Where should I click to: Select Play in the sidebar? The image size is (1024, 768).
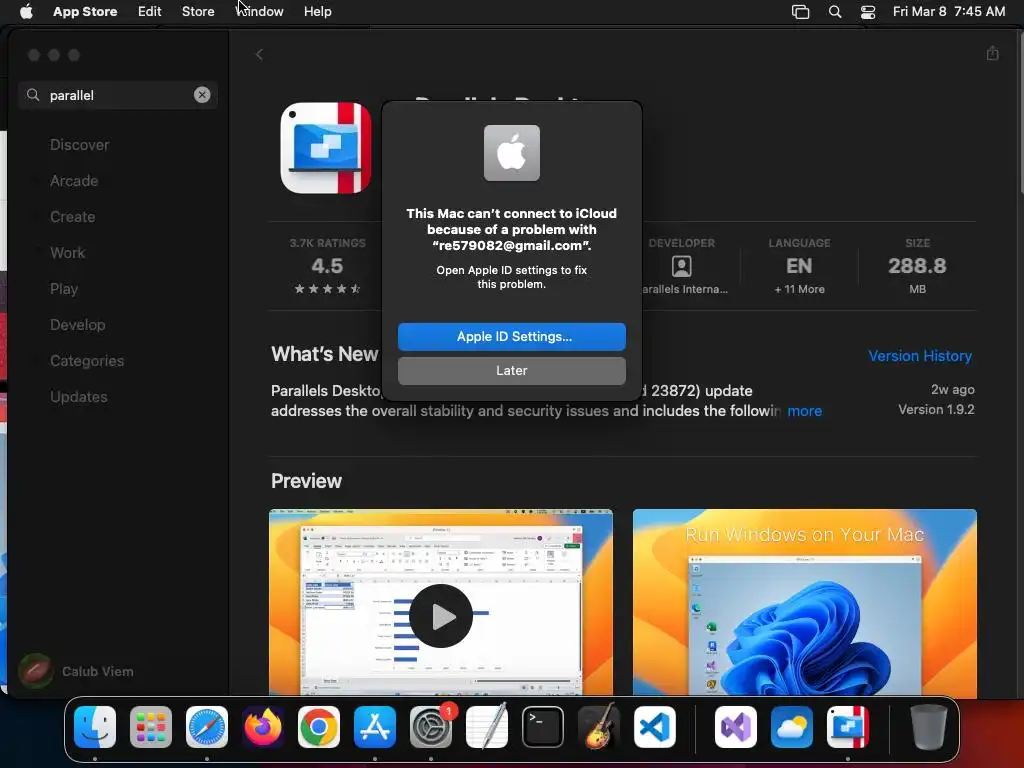64,289
